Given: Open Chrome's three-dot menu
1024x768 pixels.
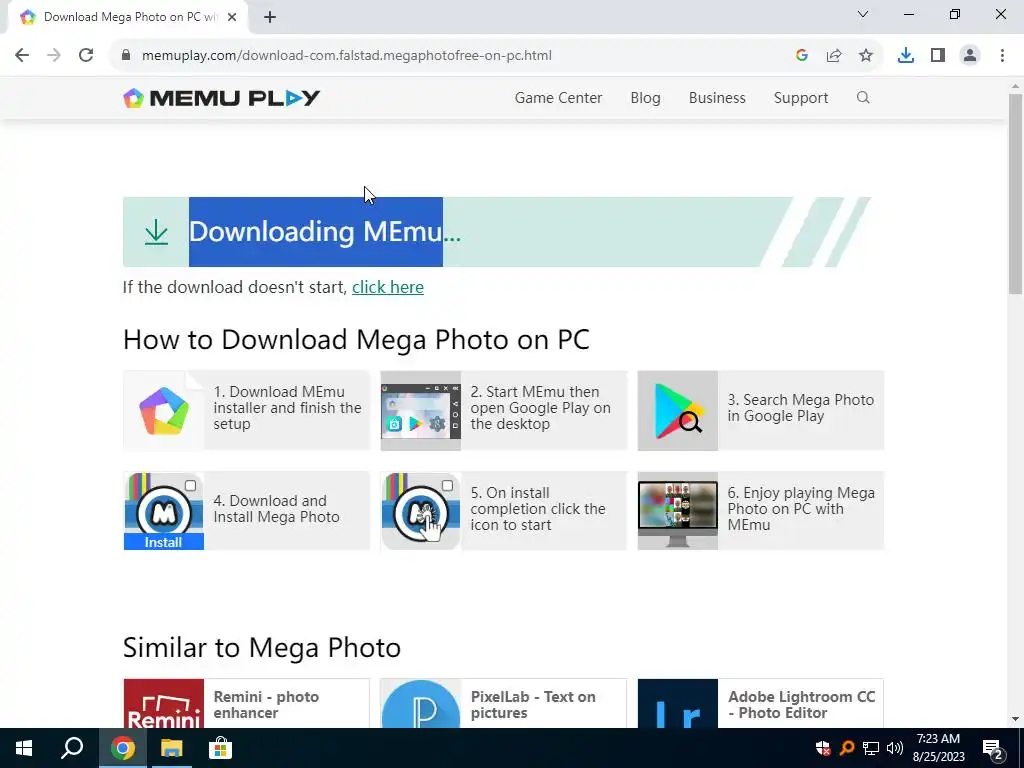Looking at the screenshot, I should 1002,55.
